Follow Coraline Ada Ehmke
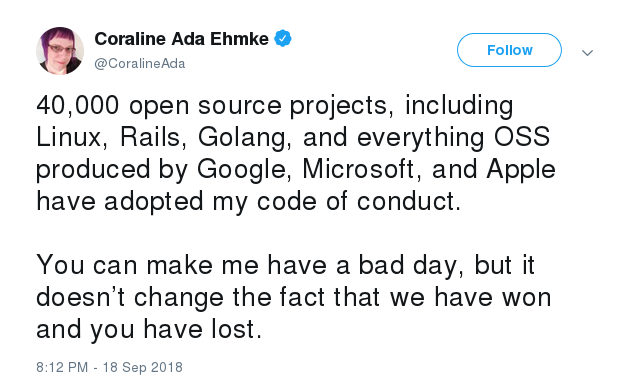 click(x=509, y=50)
